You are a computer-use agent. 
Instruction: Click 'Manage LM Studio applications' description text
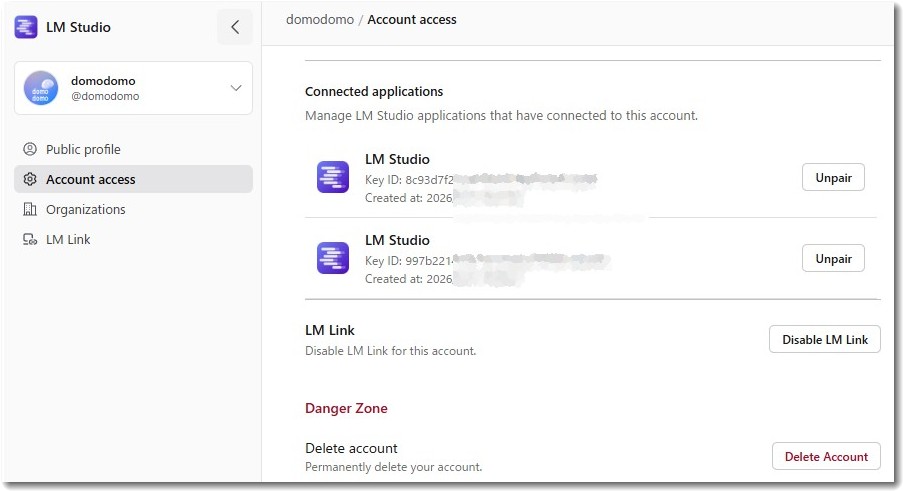click(501, 116)
